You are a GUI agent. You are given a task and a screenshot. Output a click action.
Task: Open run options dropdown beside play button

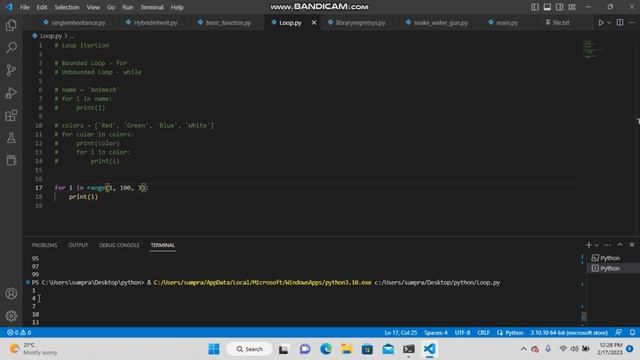pyautogui.click(x=609, y=23)
